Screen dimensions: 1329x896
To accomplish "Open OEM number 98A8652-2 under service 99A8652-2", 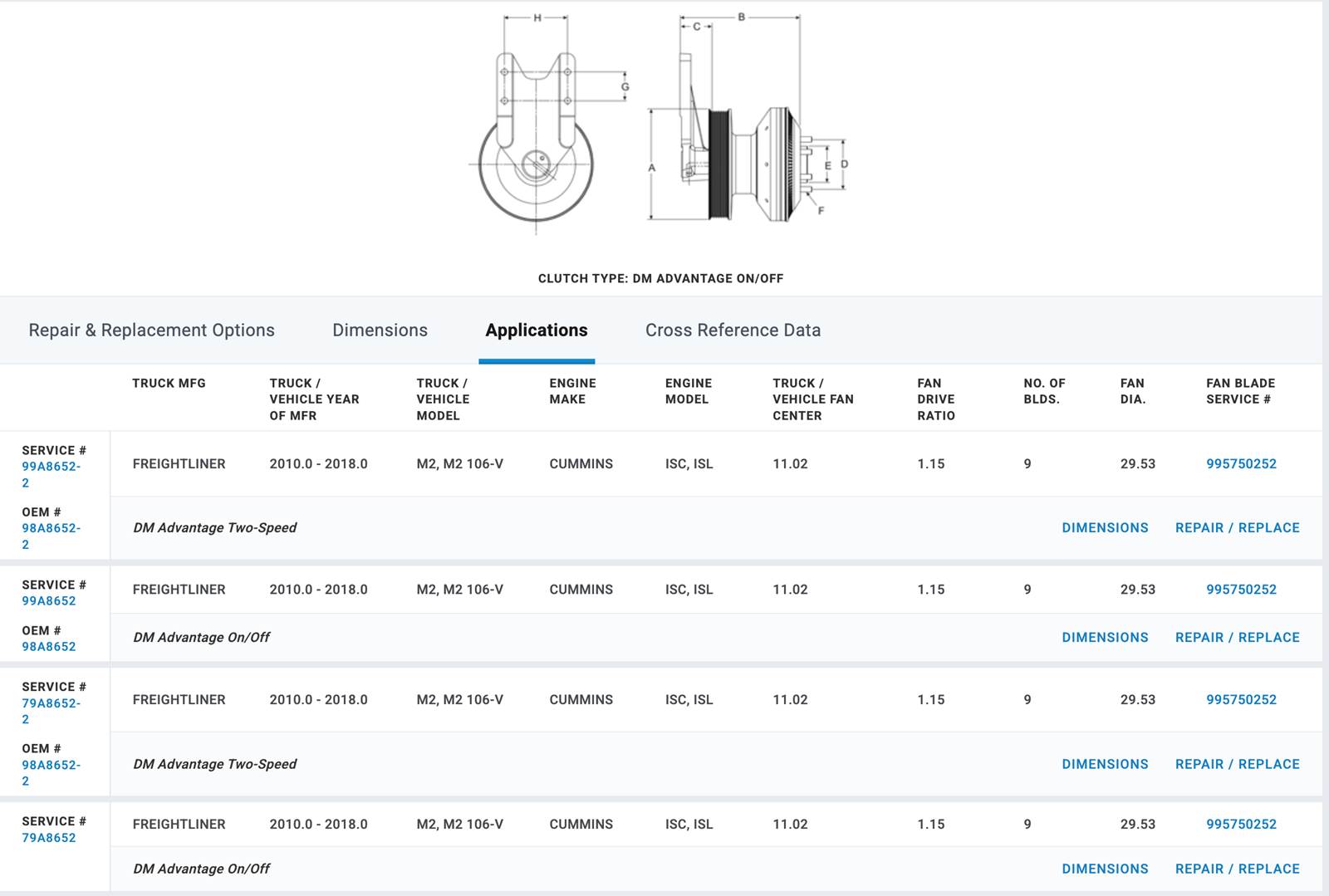I will tap(51, 536).
